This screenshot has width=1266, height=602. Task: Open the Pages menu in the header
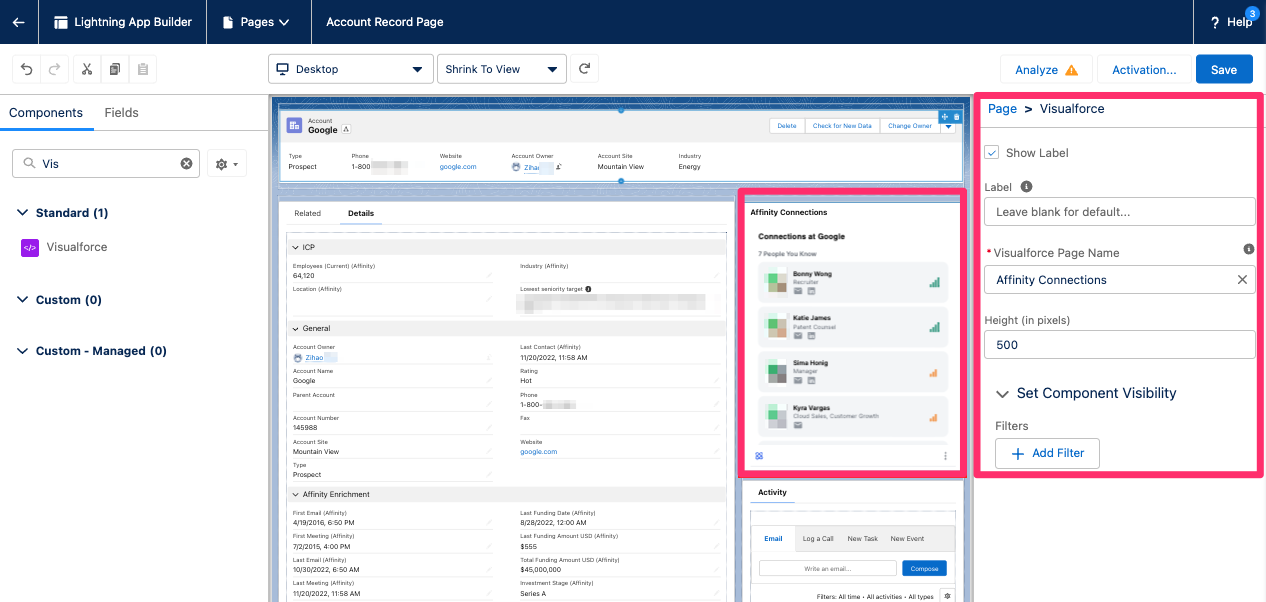click(258, 21)
